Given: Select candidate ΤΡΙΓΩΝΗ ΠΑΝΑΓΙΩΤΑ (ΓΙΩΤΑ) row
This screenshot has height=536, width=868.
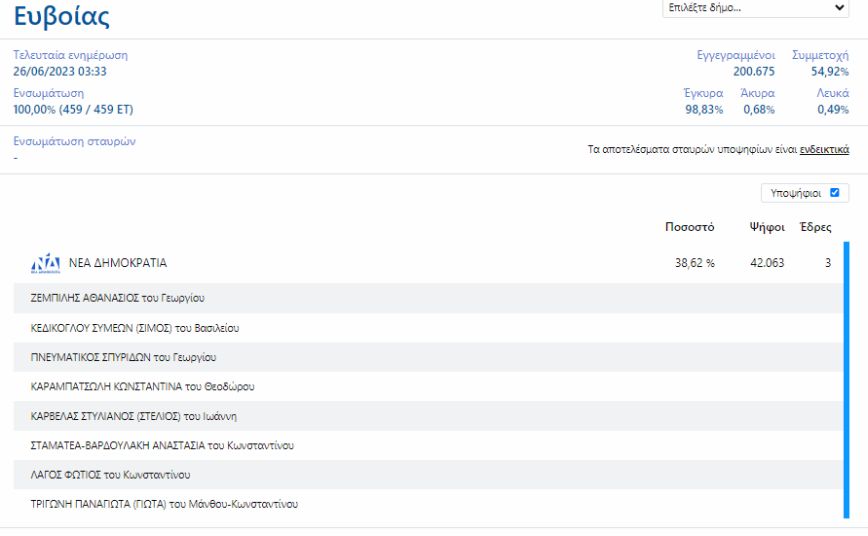Looking at the screenshot, I should pos(164,504).
